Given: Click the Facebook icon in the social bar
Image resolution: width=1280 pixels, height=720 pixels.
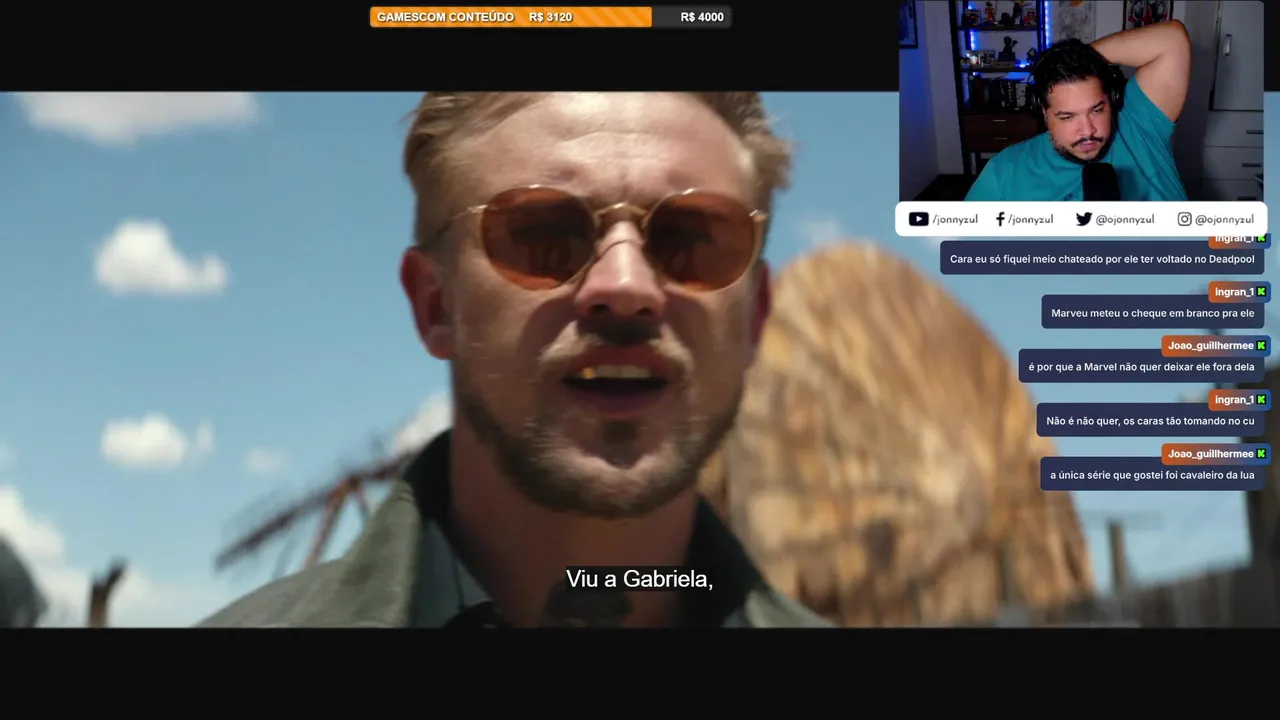Looking at the screenshot, I should (1000, 219).
